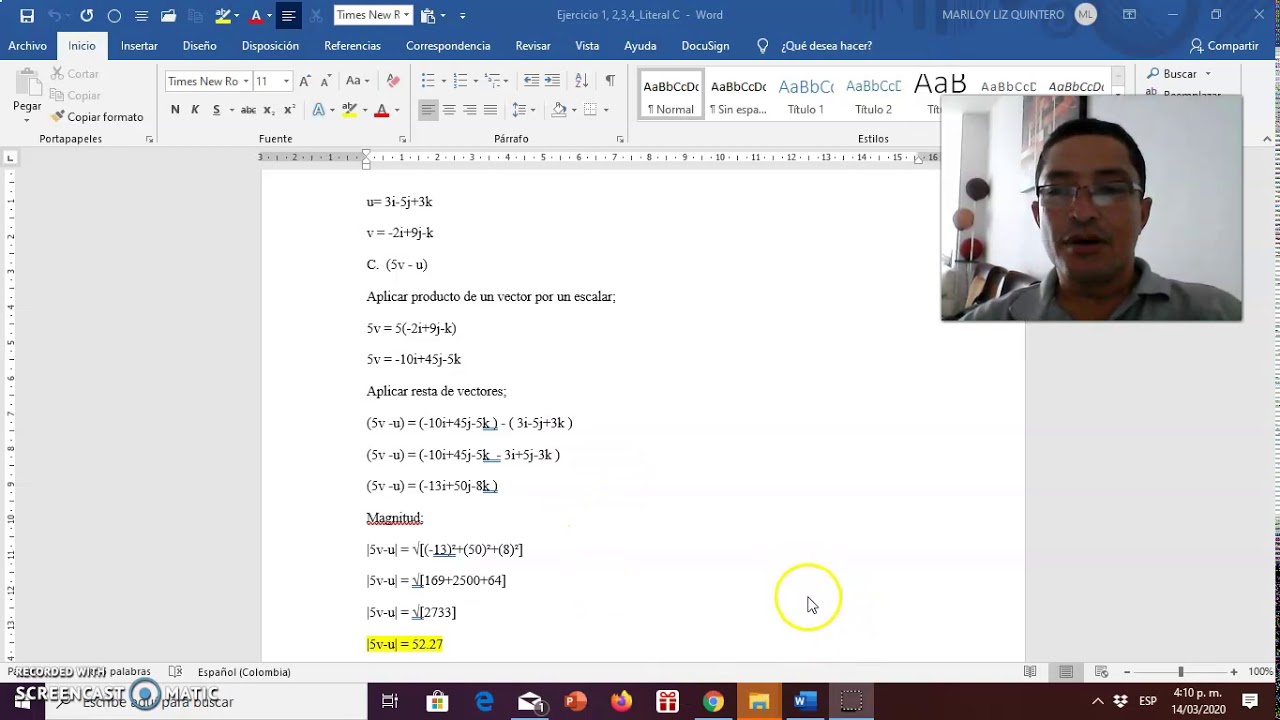Expand the Pegar paste options arrow

pyautogui.click(x=27, y=118)
